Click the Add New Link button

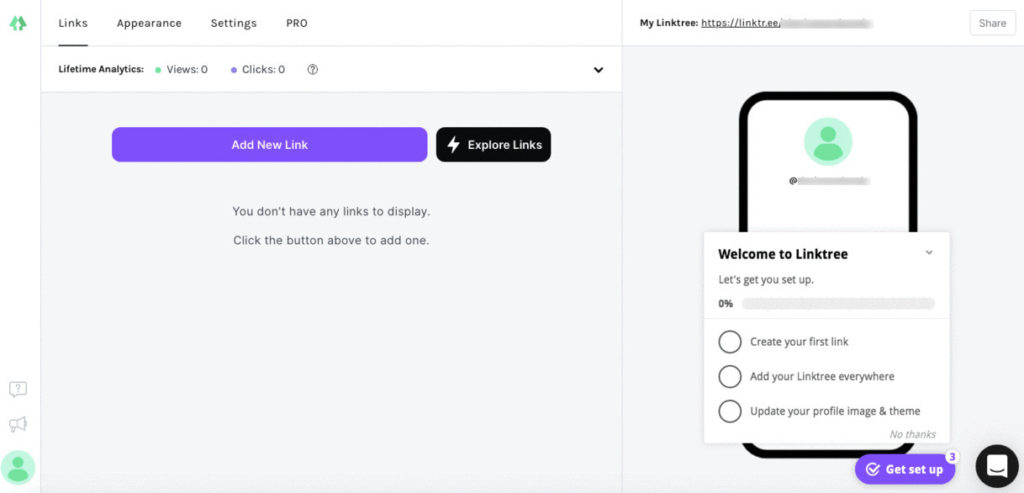point(269,145)
